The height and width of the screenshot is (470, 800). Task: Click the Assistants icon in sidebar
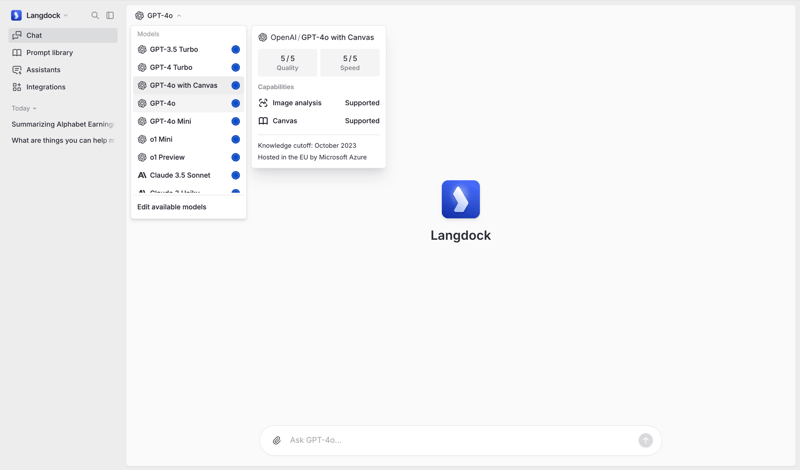click(x=17, y=70)
